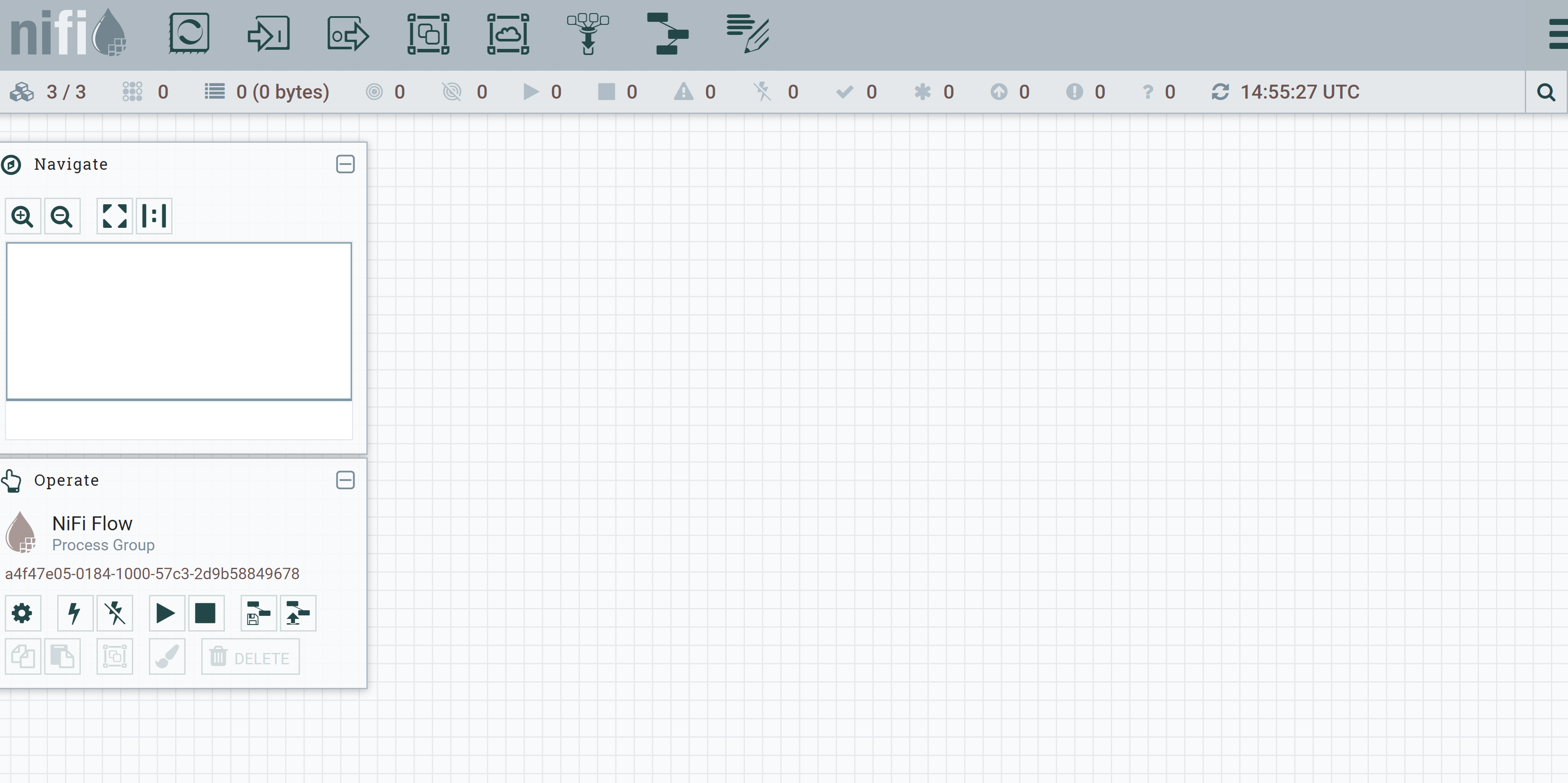Screen dimensions: 1568x783
Task: Click the Process Group toolbar icon
Action: (428, 34)
